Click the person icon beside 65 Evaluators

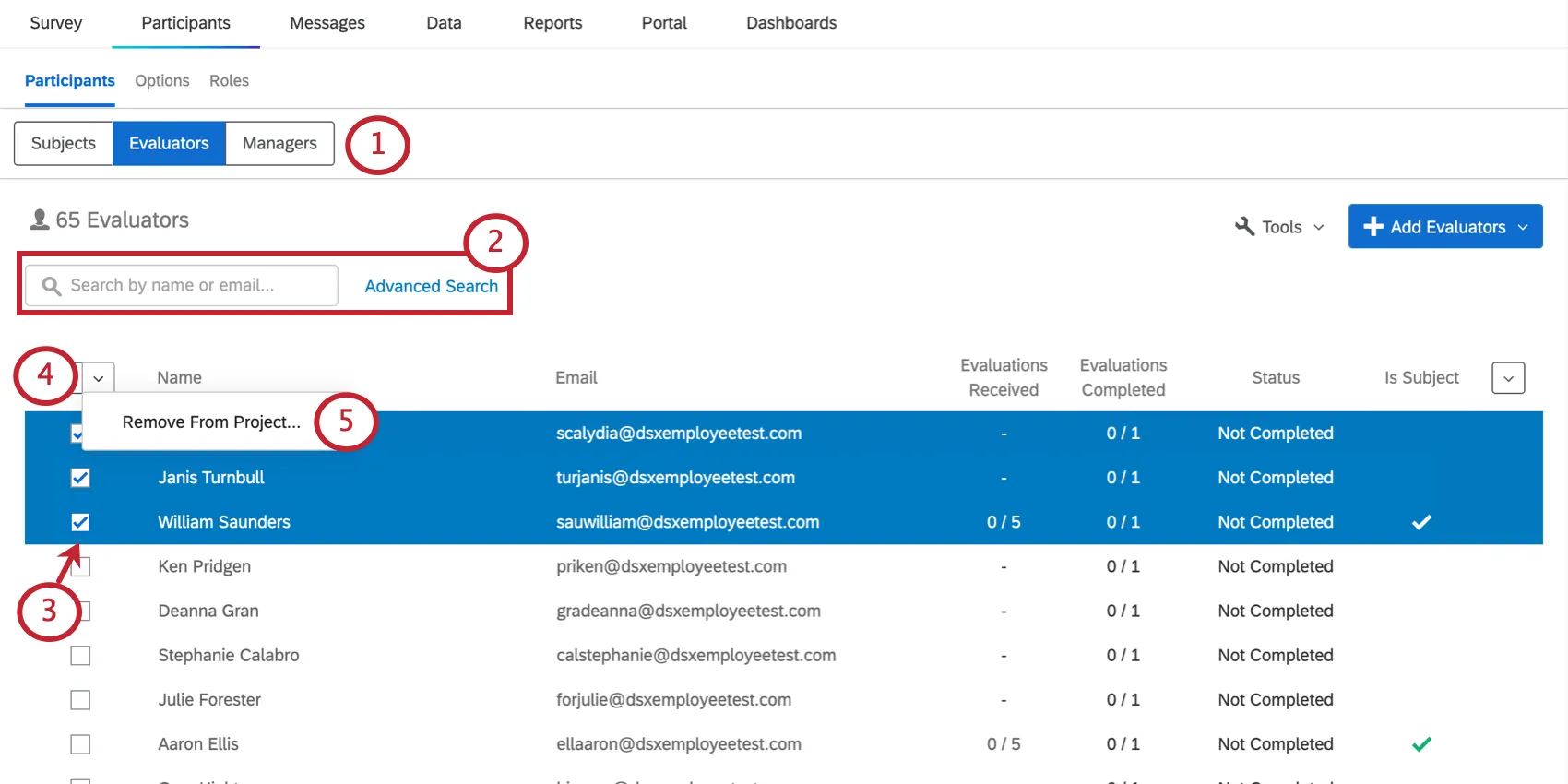pos(40,220)
